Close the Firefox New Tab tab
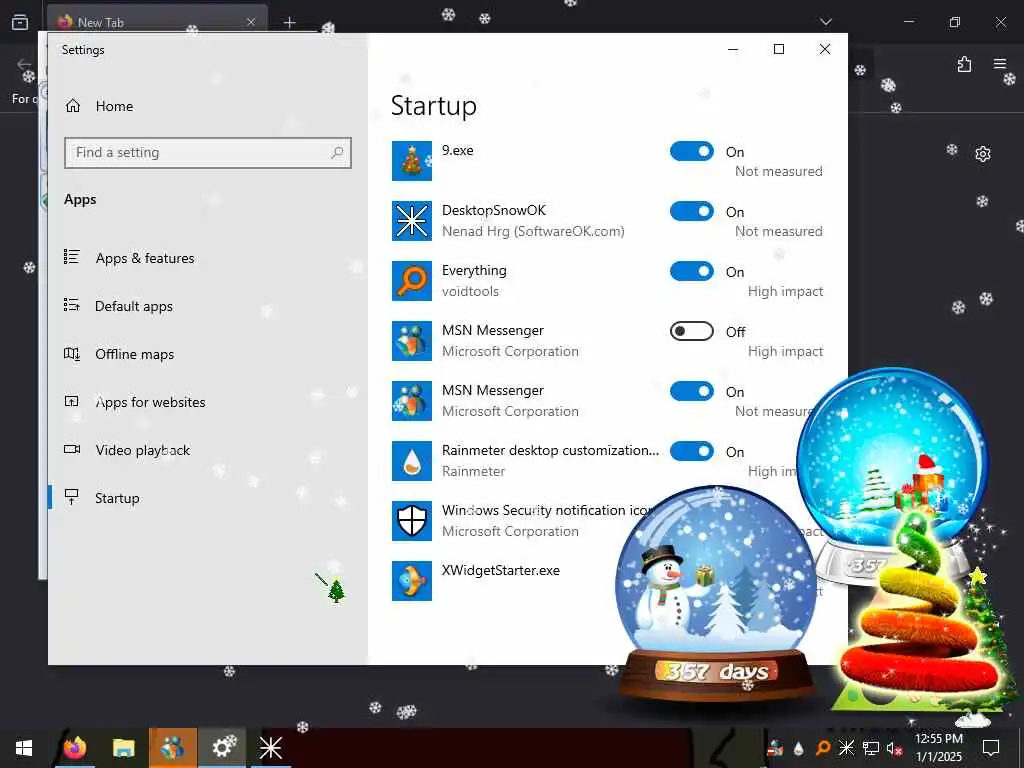 251,22
